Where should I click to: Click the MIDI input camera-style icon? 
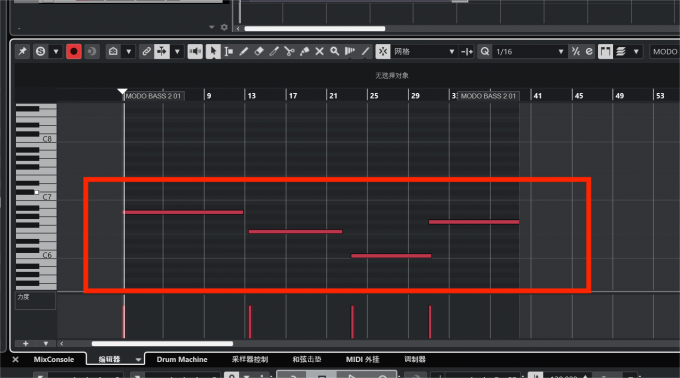tap(113, 52)
